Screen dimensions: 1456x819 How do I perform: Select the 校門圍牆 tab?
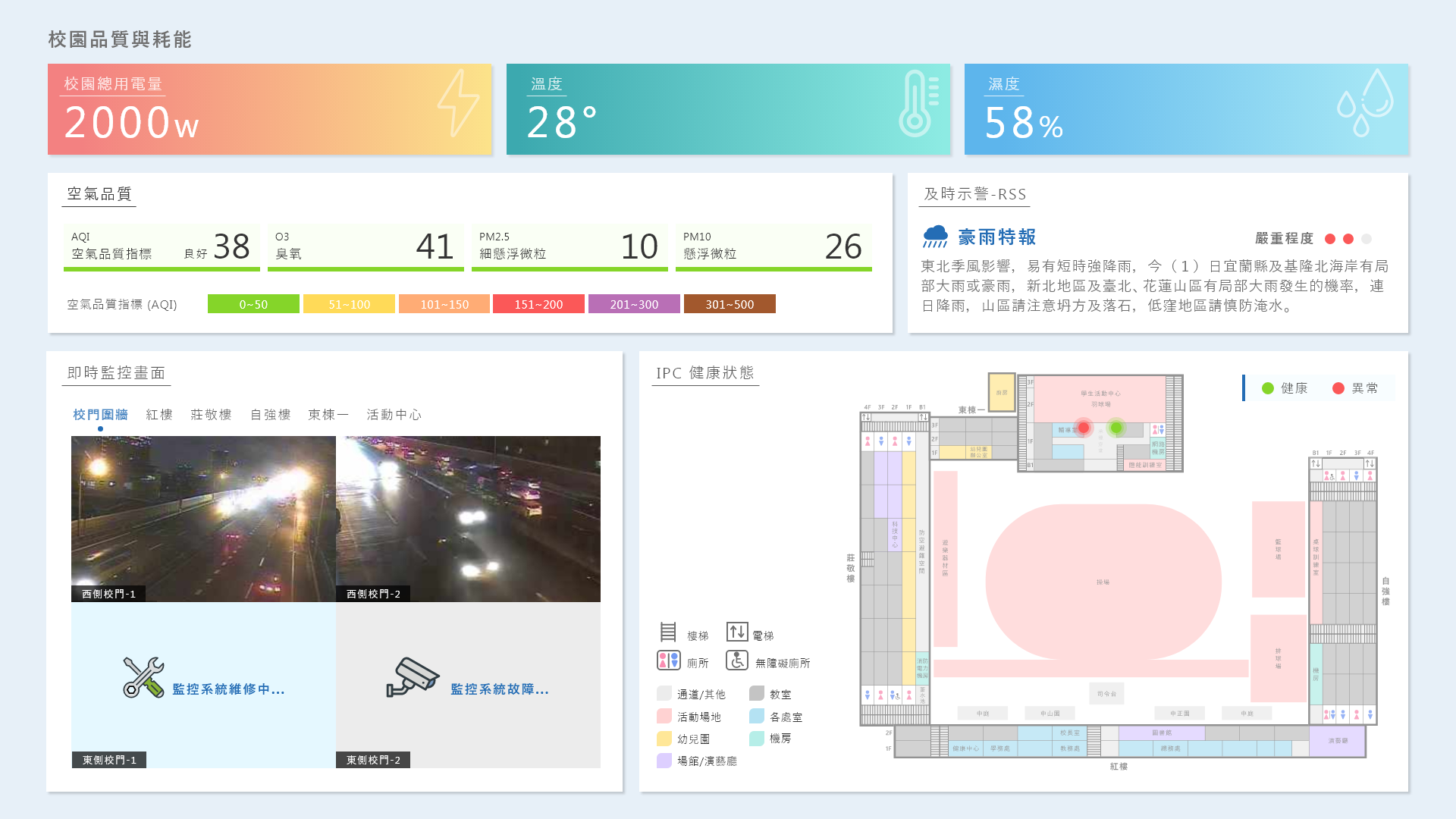(x=100, y=415)
